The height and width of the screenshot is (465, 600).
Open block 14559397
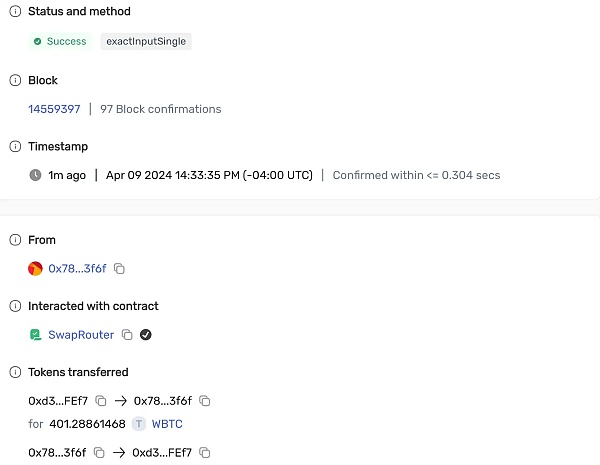coord(54,109)
